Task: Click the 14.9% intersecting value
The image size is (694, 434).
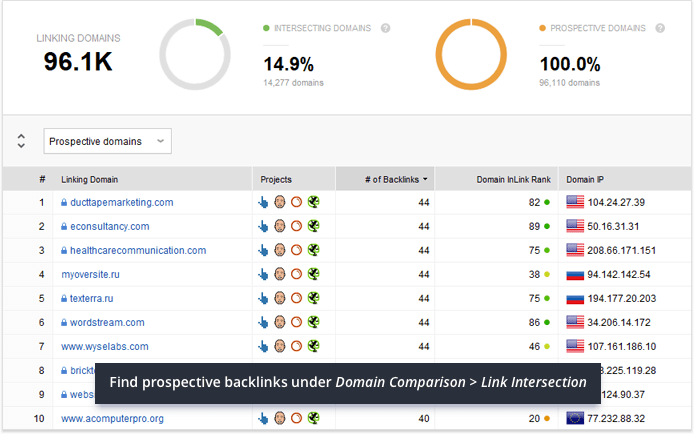Action: click(x=289, y=65)
